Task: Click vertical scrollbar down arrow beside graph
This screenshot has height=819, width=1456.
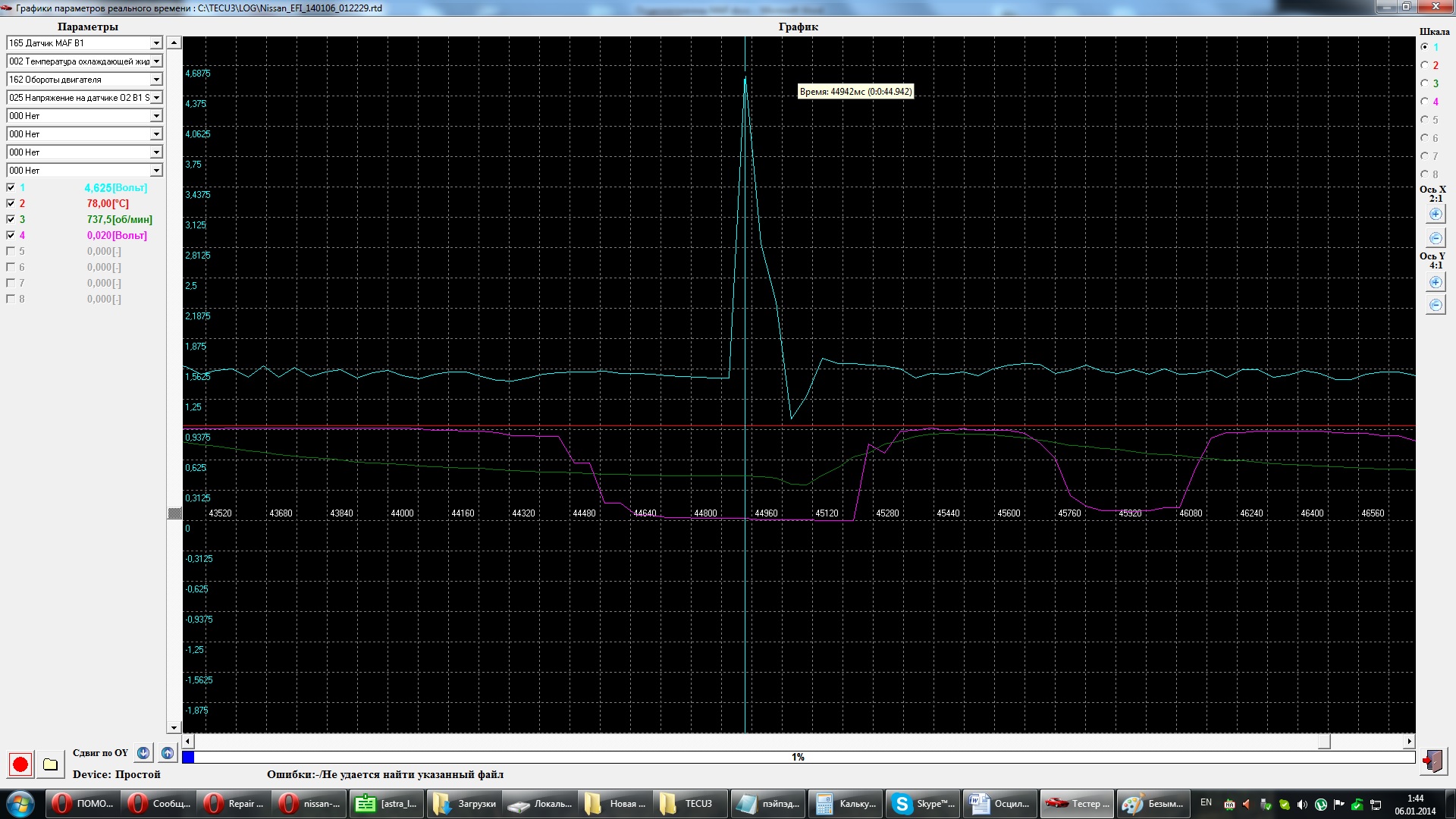Action: click(174, 727)
